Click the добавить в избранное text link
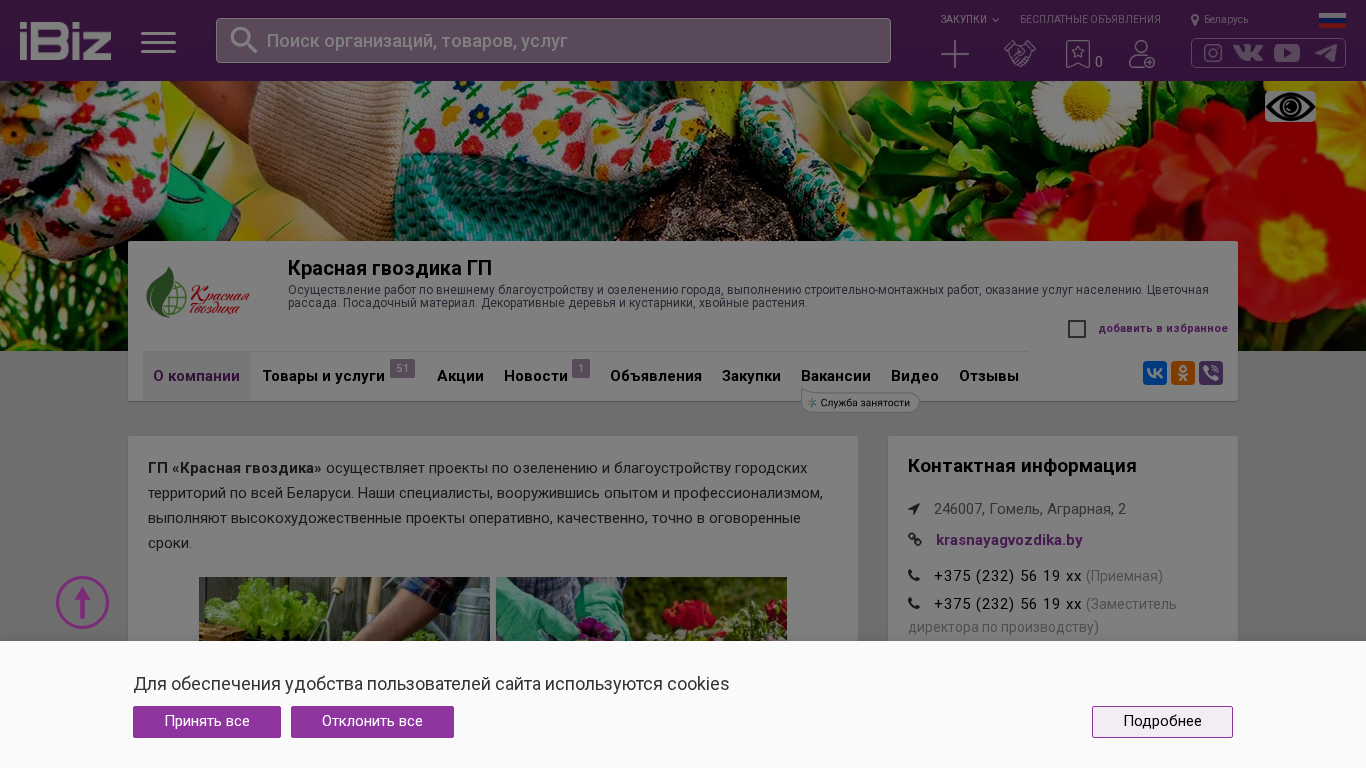 pyautogui.click(x=1163, y=329)
